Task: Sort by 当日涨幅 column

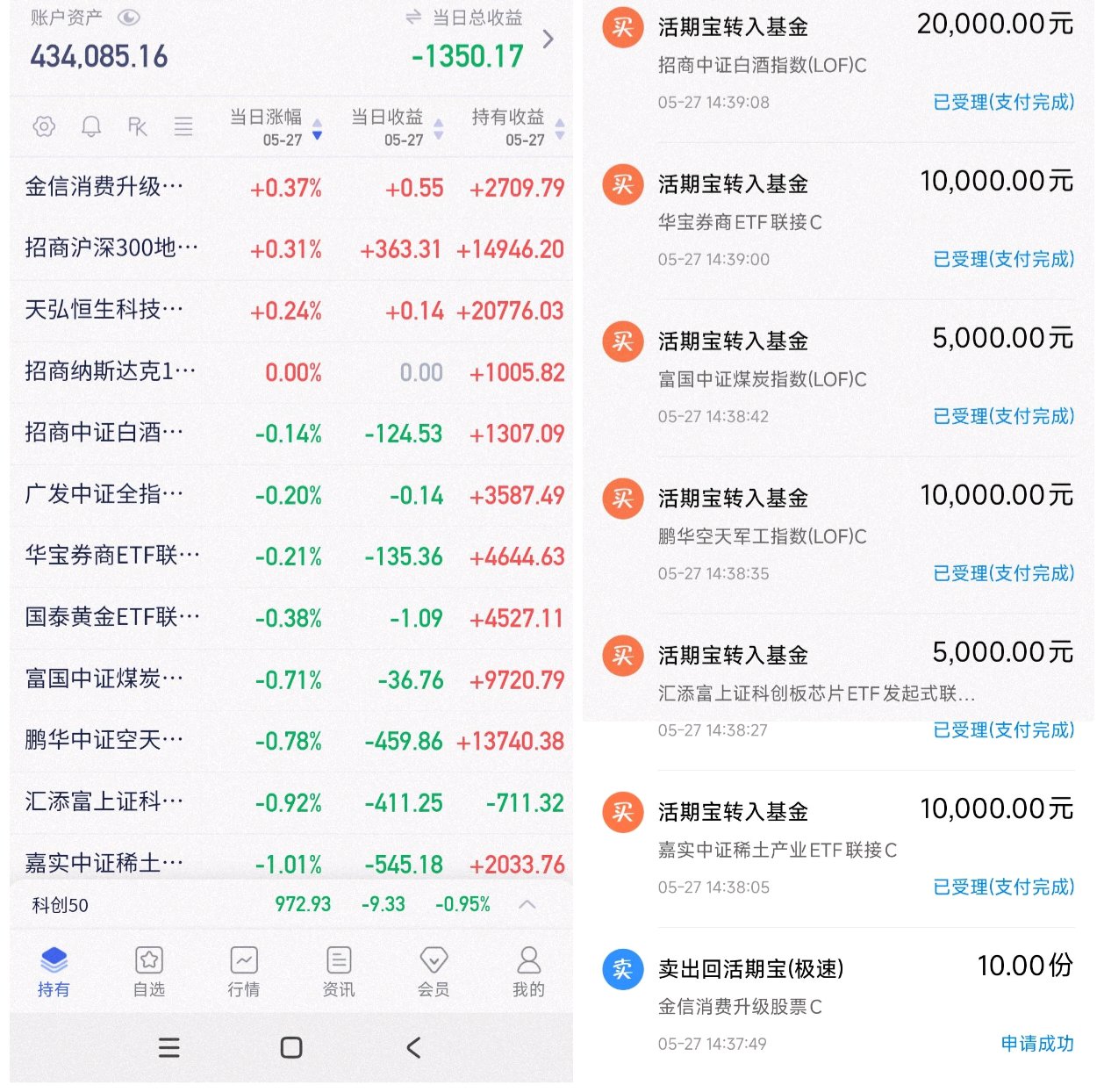Action: 276,127
